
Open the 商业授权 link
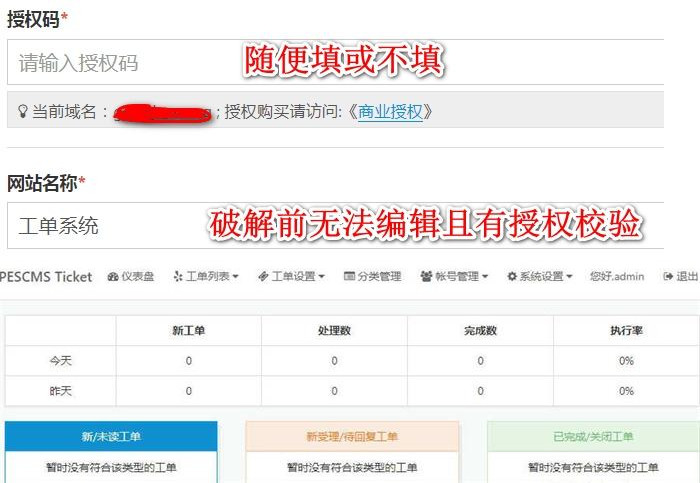tap(390, 112)
